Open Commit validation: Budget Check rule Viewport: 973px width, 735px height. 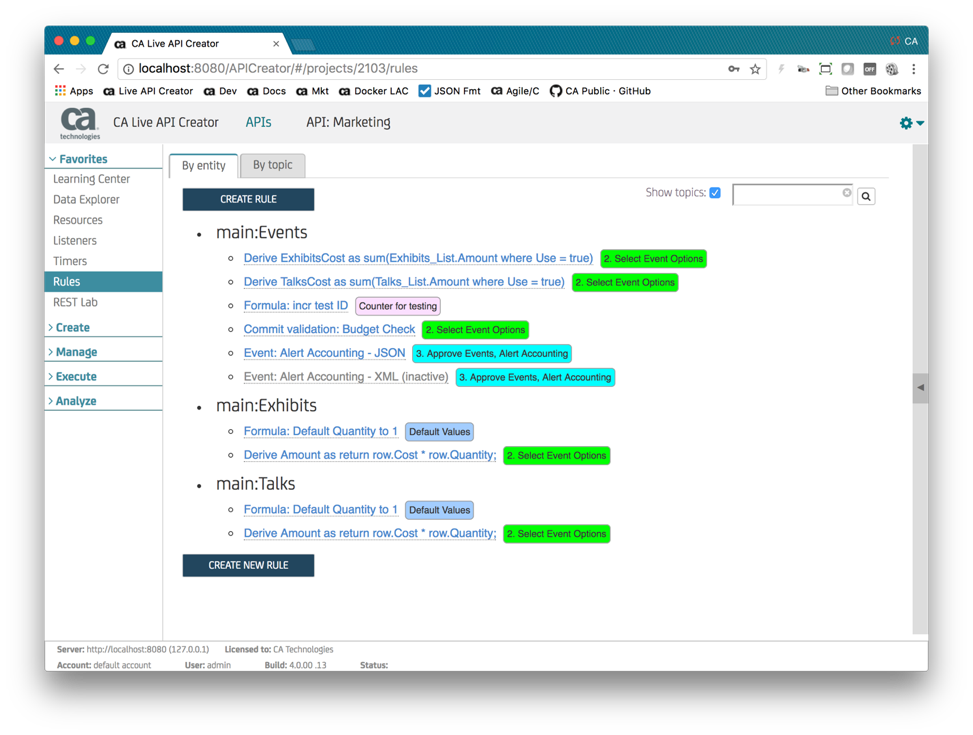(329, 329)
